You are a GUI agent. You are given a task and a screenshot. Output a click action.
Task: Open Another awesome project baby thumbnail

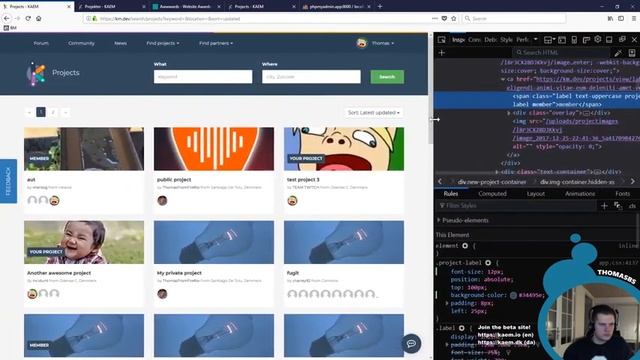tap(84, 242)
